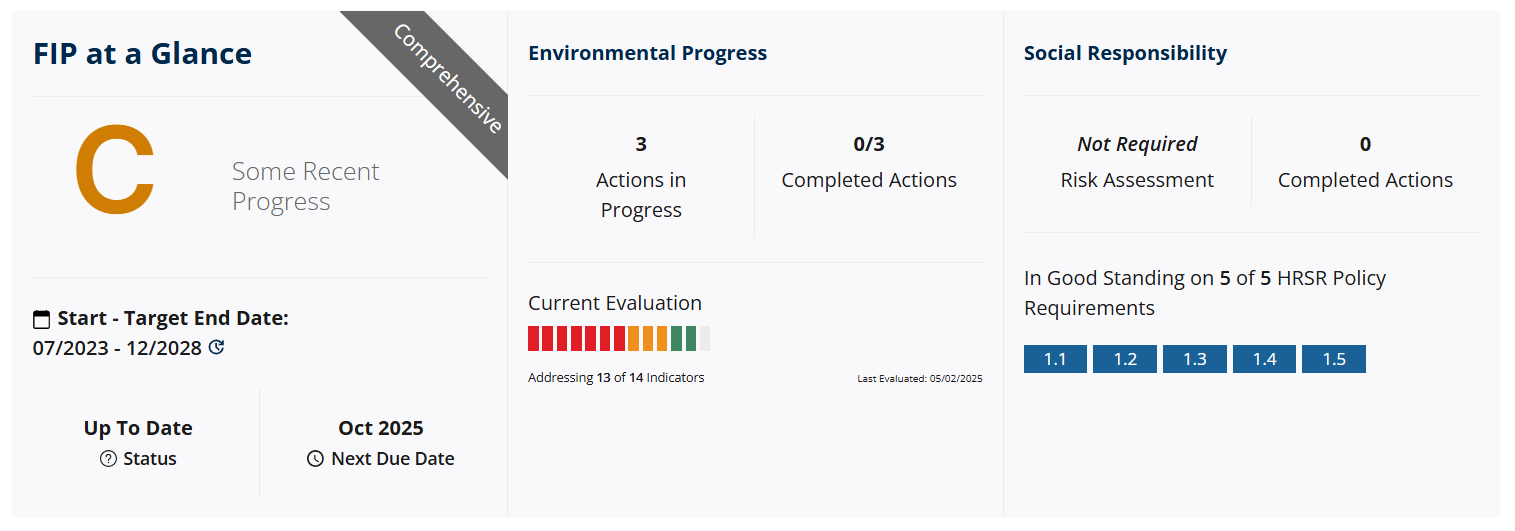Select the 1.3 policy requirement badge

click(x=1195, y=359)
